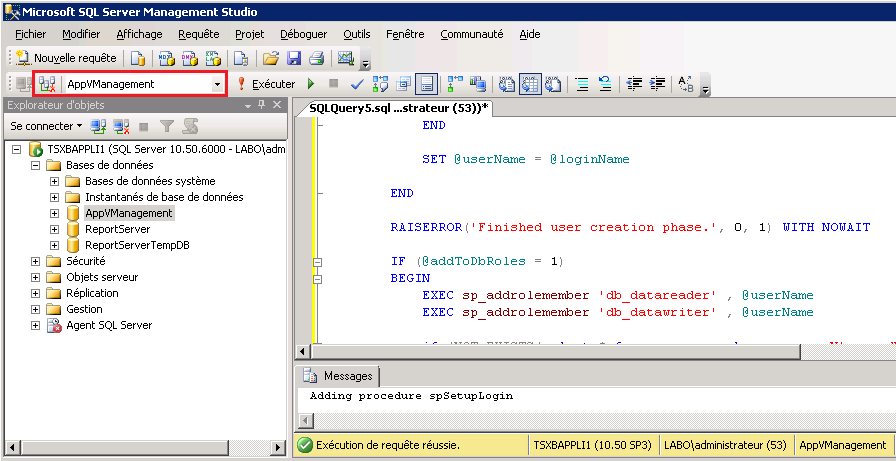
Task: Click the Object Explorer refresh icon
Action: 190,126
